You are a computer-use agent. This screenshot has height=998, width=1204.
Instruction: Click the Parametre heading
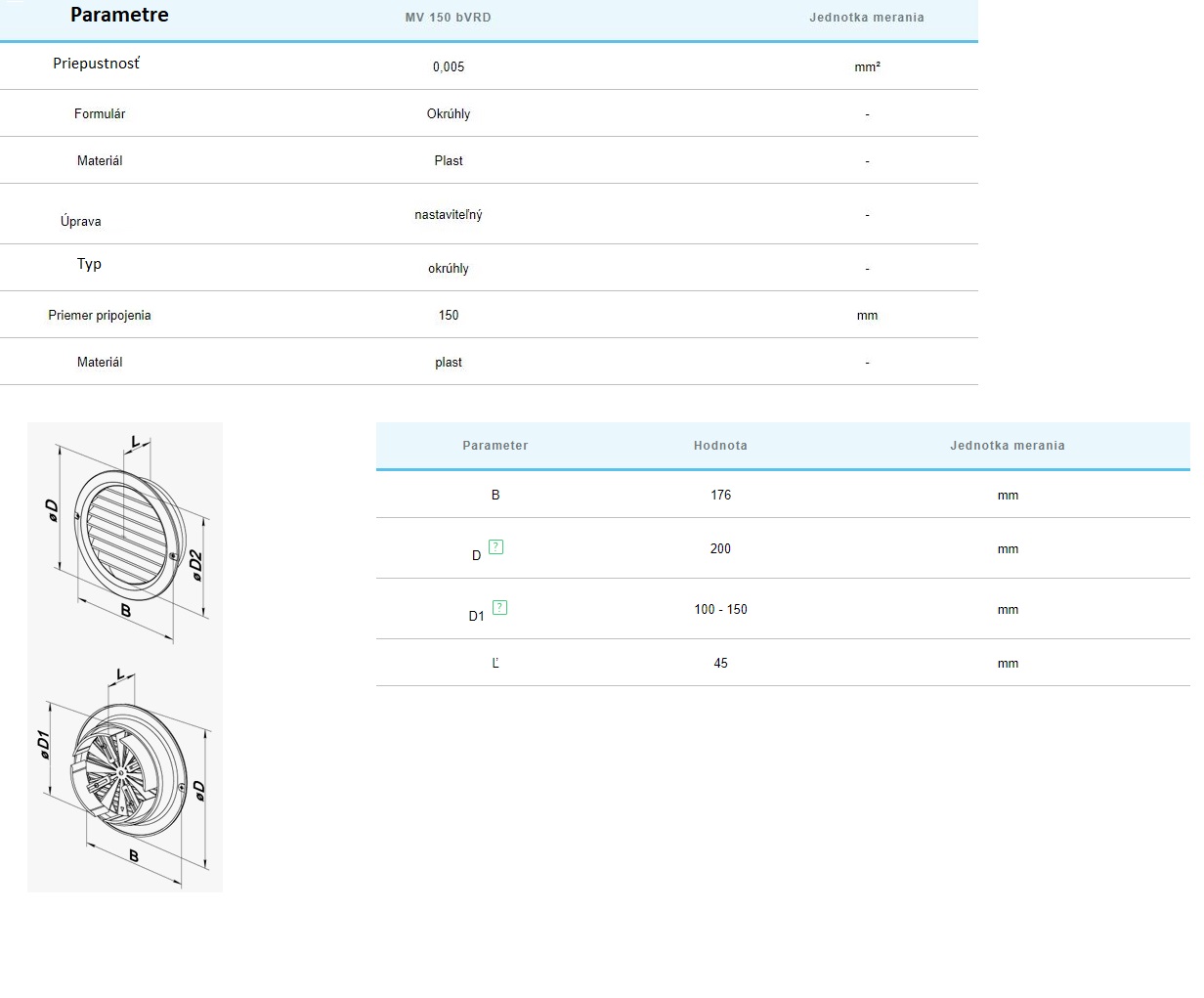pos(119,15)
